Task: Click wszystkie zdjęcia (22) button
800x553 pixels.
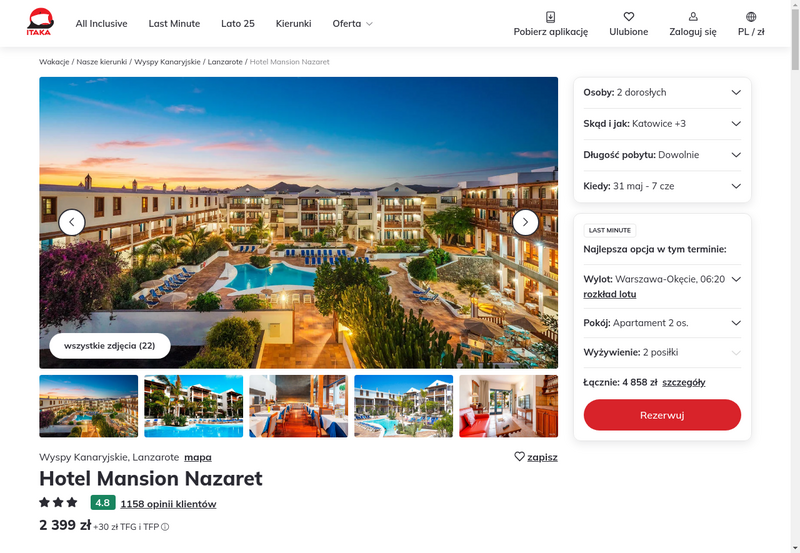Action: click(x=110, y=346)
